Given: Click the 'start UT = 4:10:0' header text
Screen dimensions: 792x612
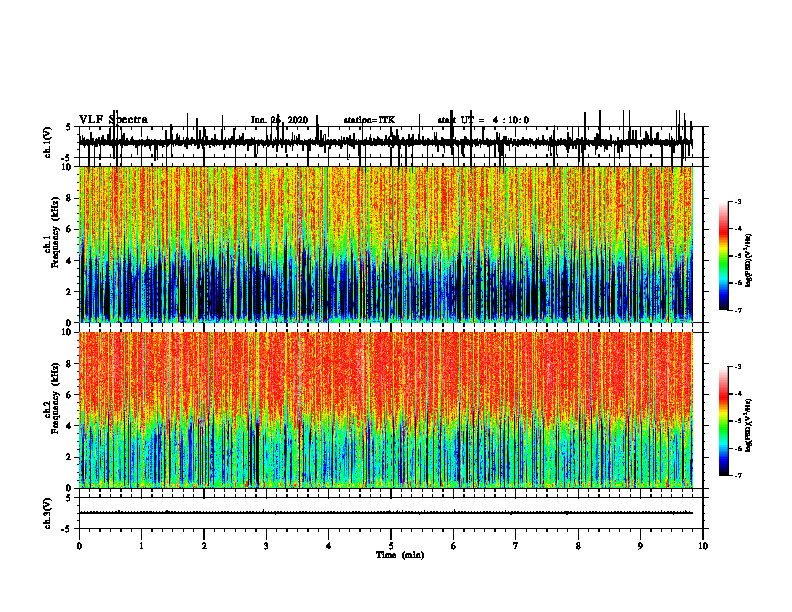Looking at the screenshot, I should click(483, 120).
